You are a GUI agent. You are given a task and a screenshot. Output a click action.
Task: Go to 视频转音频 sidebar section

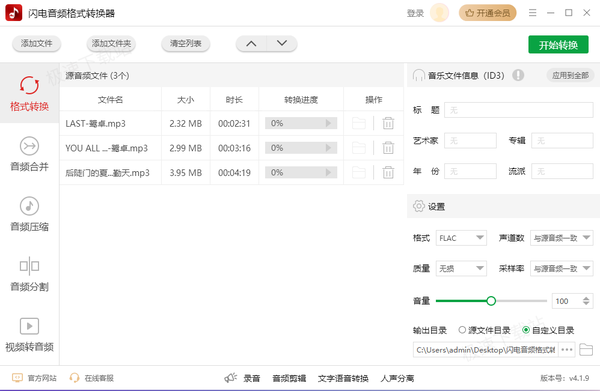click(x=29, y=335)
